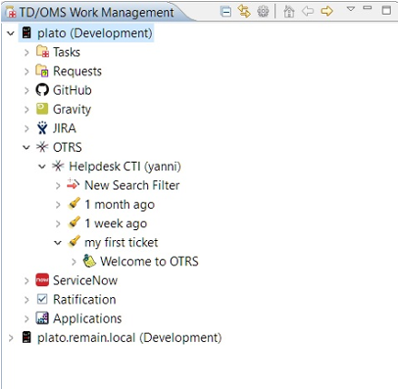Viewport: 400px width, 391px height.
Task: Click the Collapse All toolbar icon
Action: 226,12
